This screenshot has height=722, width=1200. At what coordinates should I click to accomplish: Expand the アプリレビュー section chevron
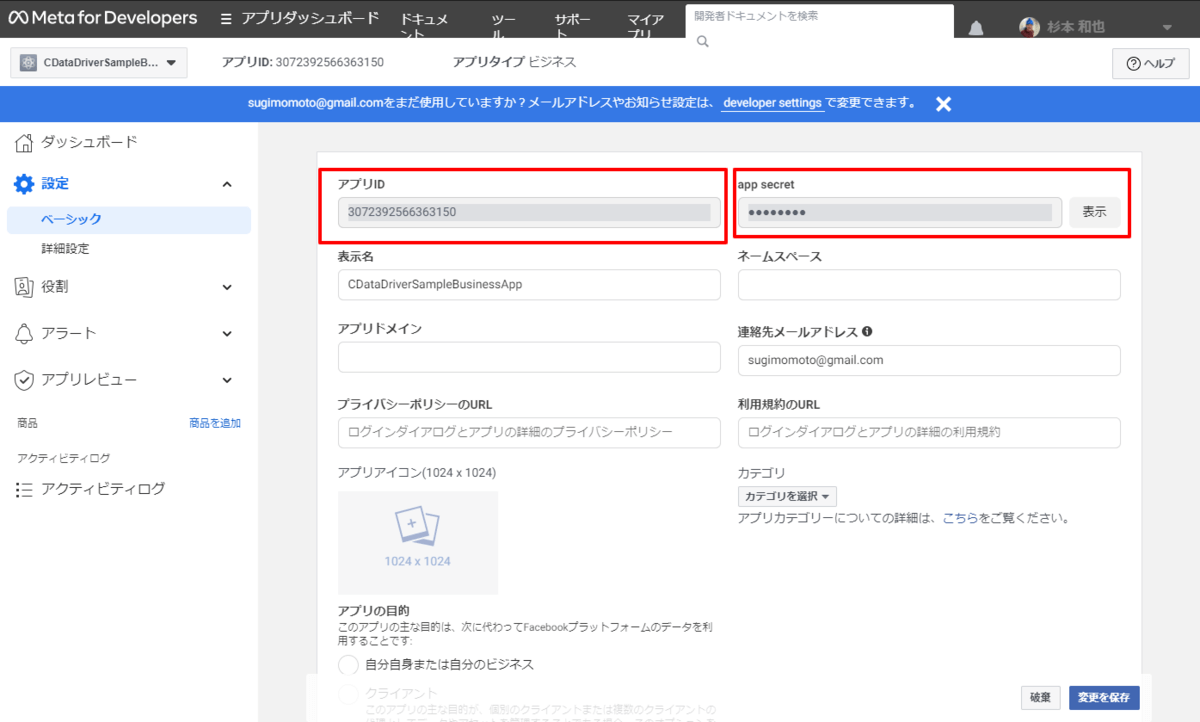227,380
